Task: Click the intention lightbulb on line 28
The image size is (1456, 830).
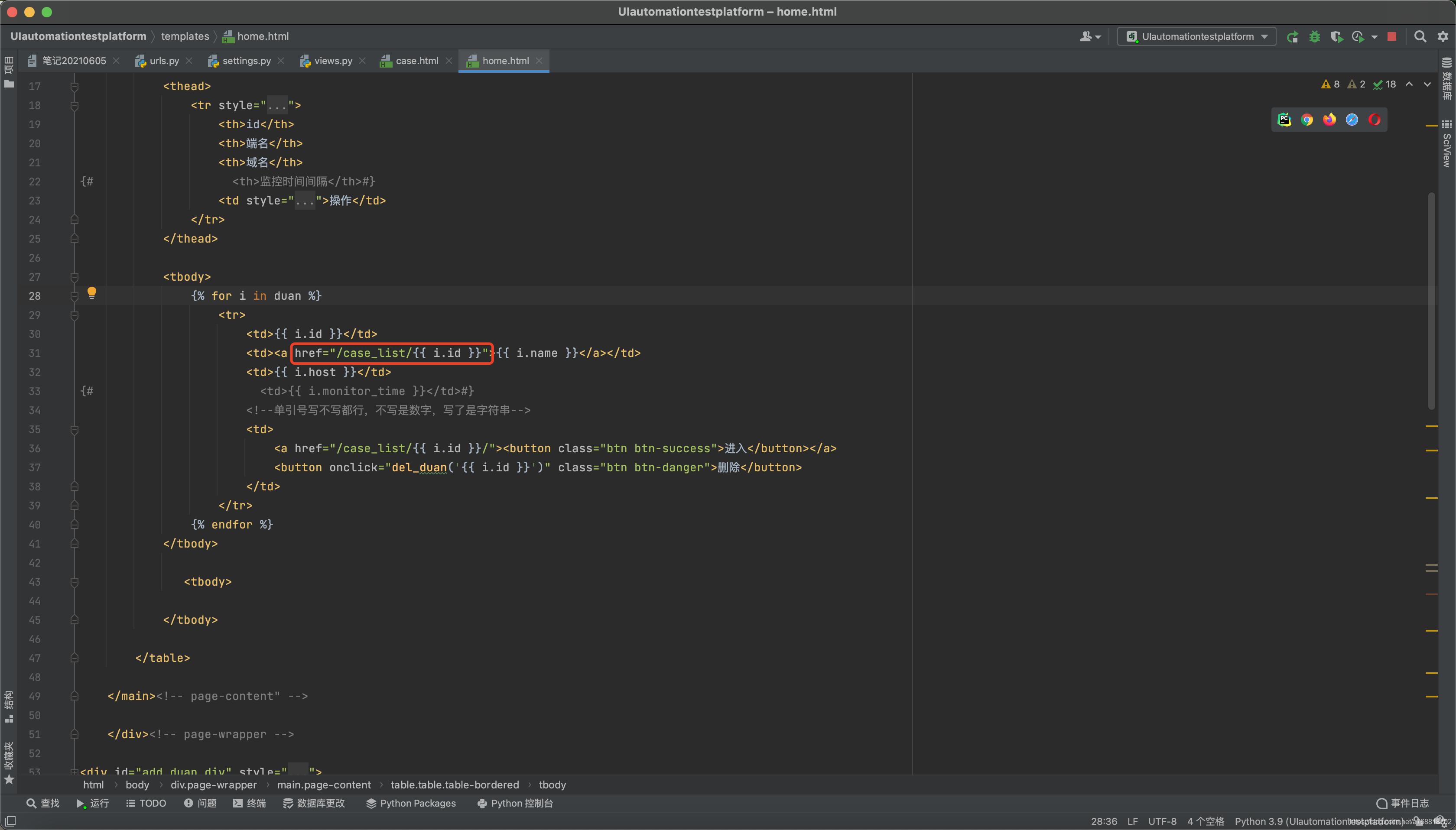Action: [x=92, y=294]
